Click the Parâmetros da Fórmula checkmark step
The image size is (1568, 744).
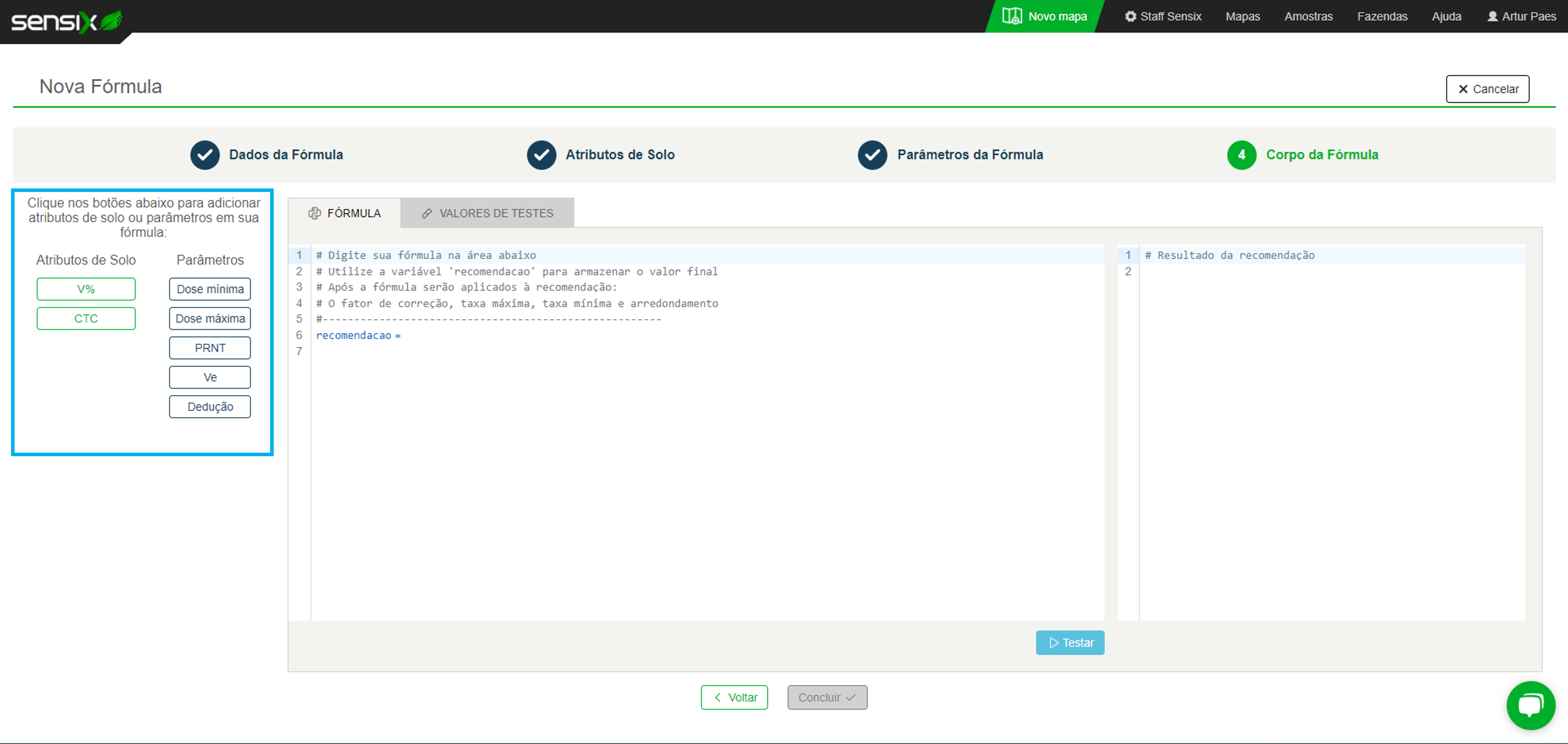pos(872,155)
